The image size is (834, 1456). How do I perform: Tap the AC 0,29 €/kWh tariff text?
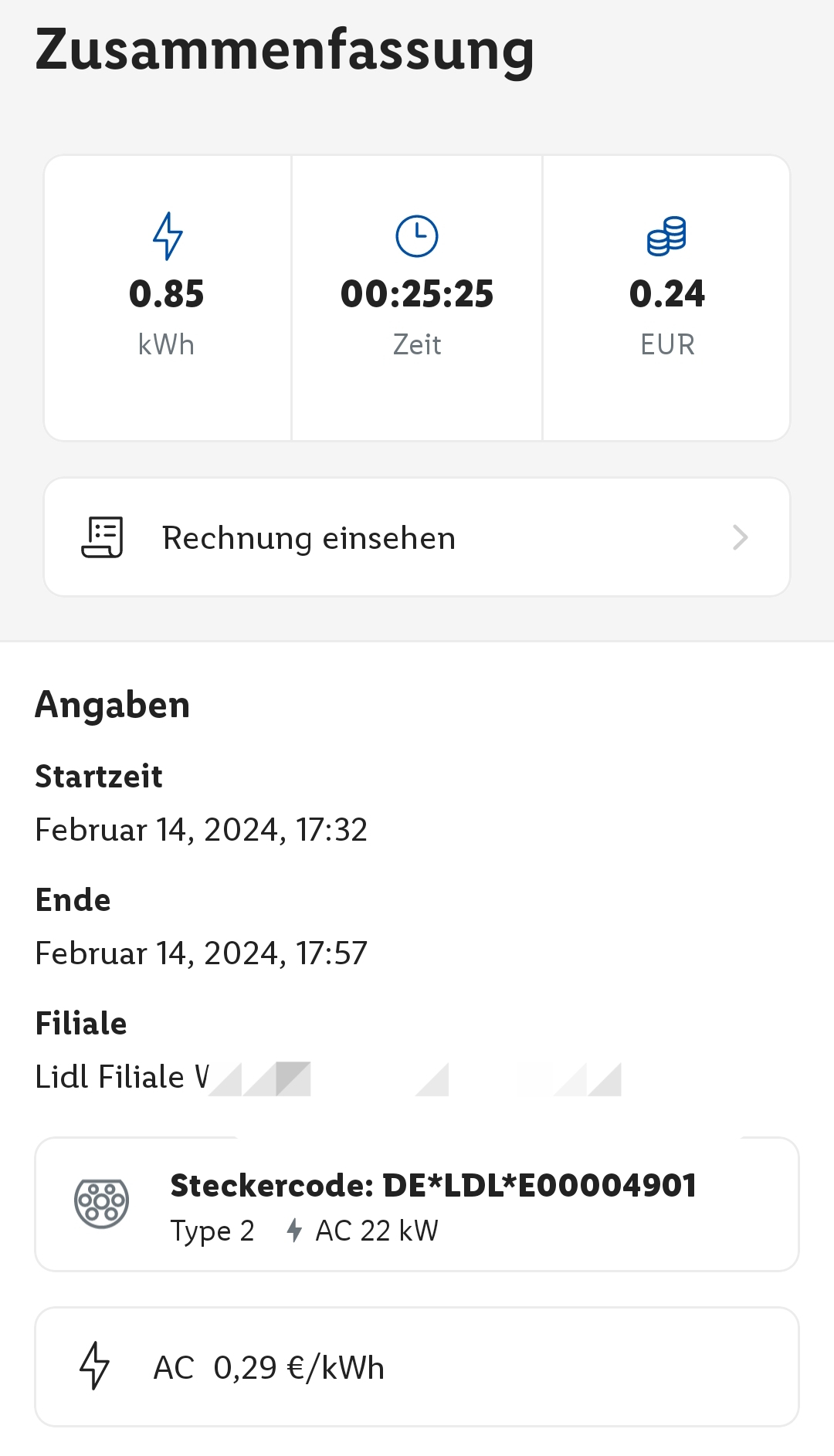[x=269, y=1367]
